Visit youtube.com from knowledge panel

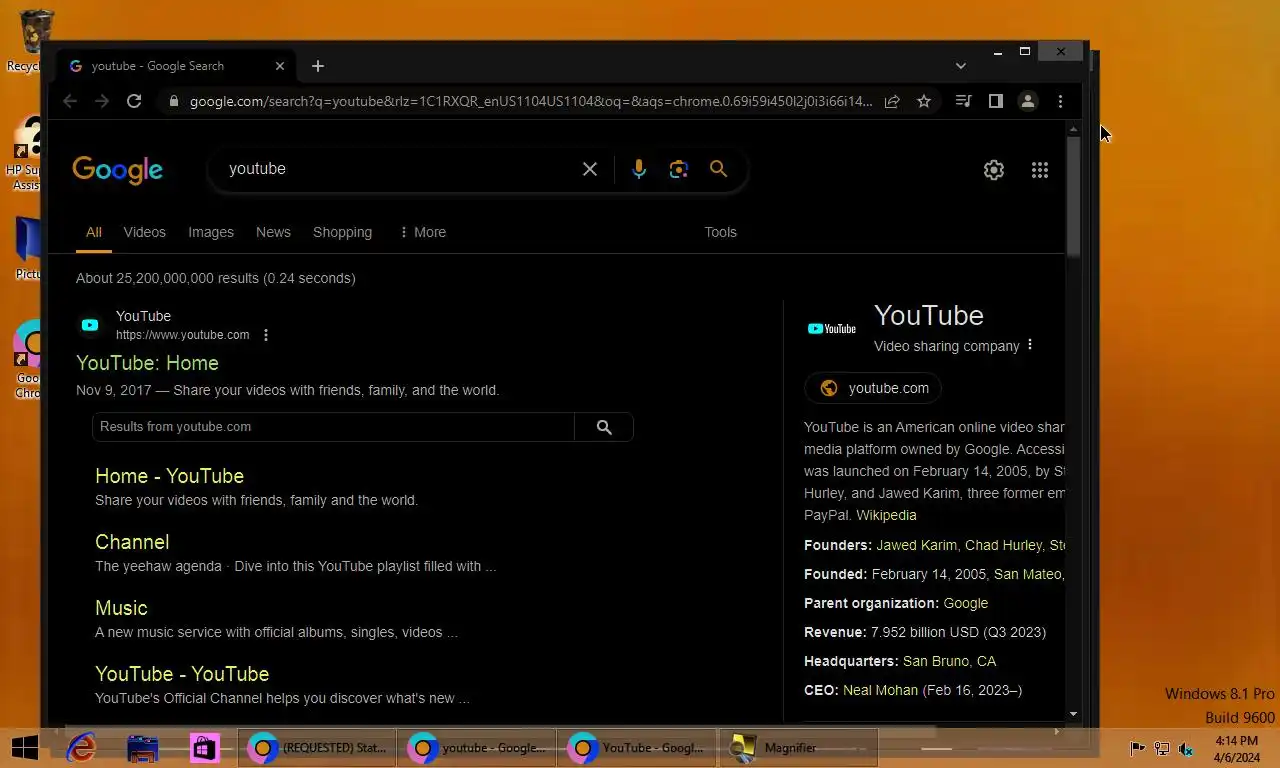click(873, 388)
